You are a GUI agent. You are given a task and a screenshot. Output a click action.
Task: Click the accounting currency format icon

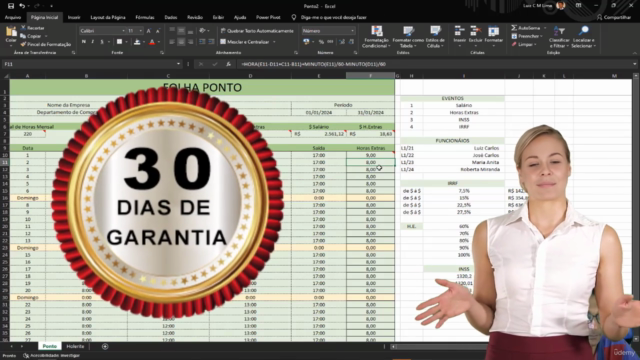pos(306,42)
